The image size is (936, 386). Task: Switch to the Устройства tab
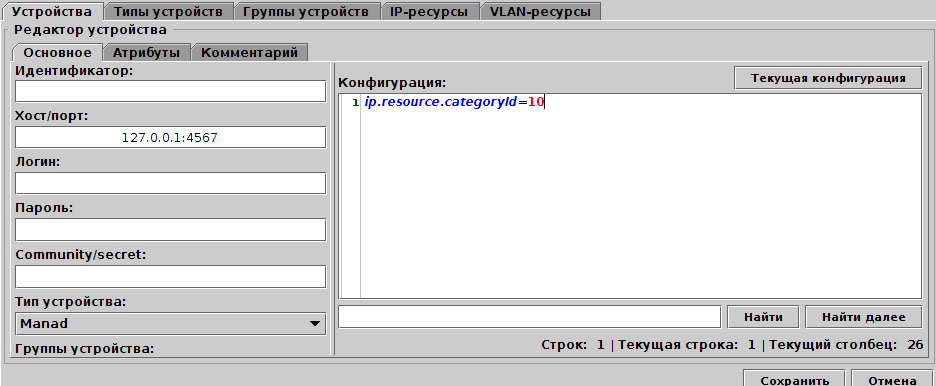tap(52, 11)
